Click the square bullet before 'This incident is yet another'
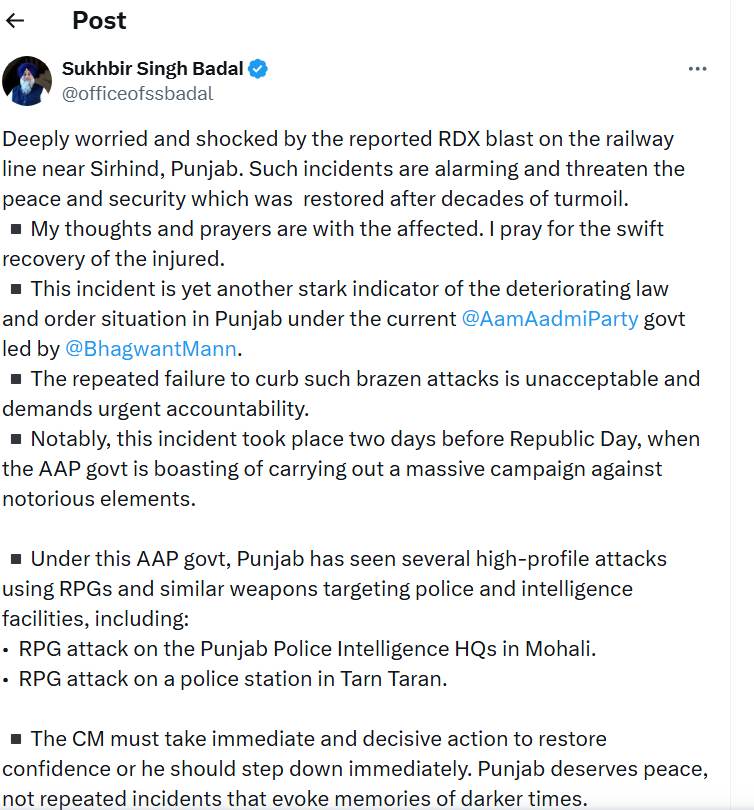This screenshot has height=810, width=754. point(16,288)
